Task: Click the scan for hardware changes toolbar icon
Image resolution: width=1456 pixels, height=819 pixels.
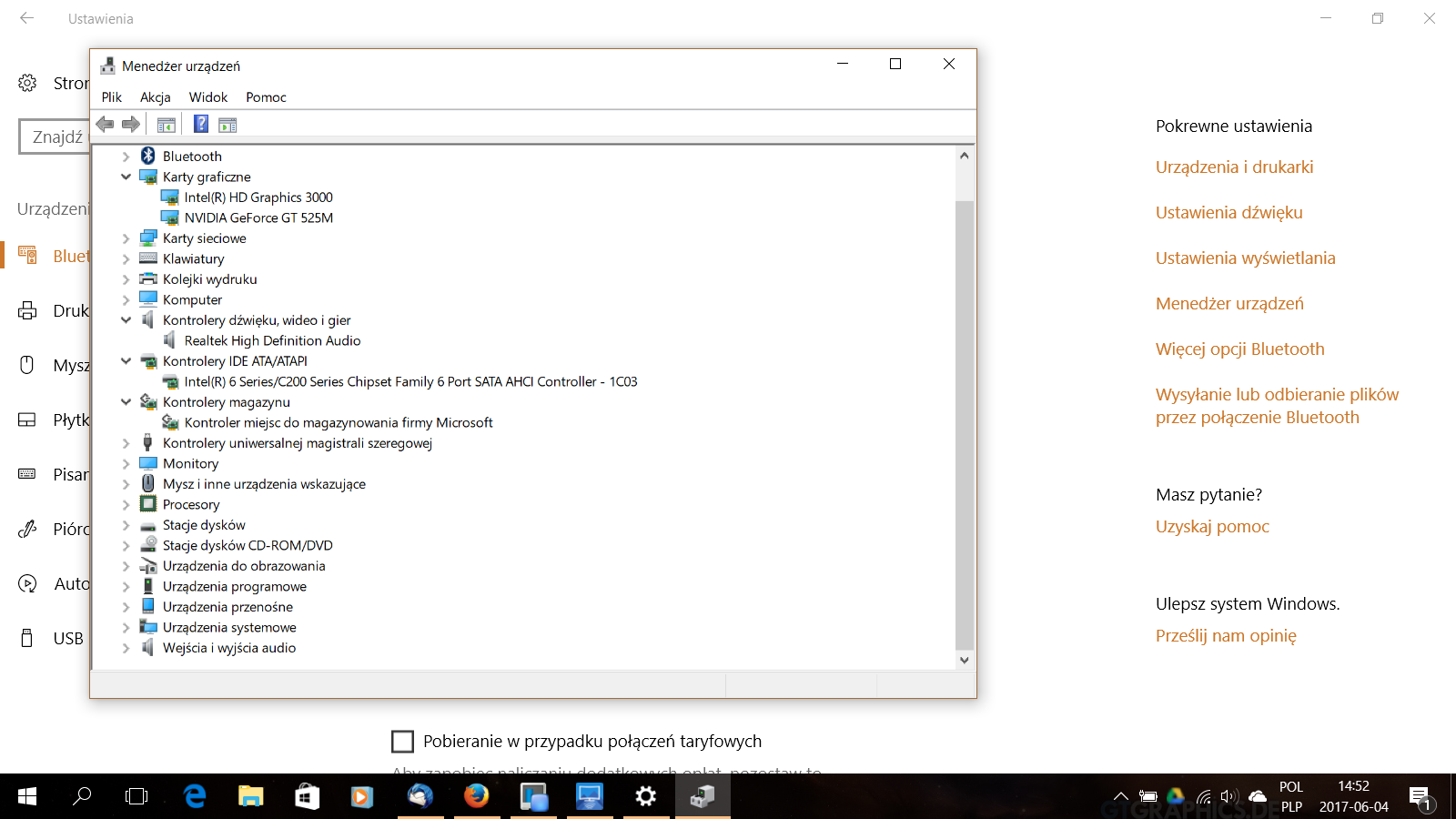Action: coord(227,125)
